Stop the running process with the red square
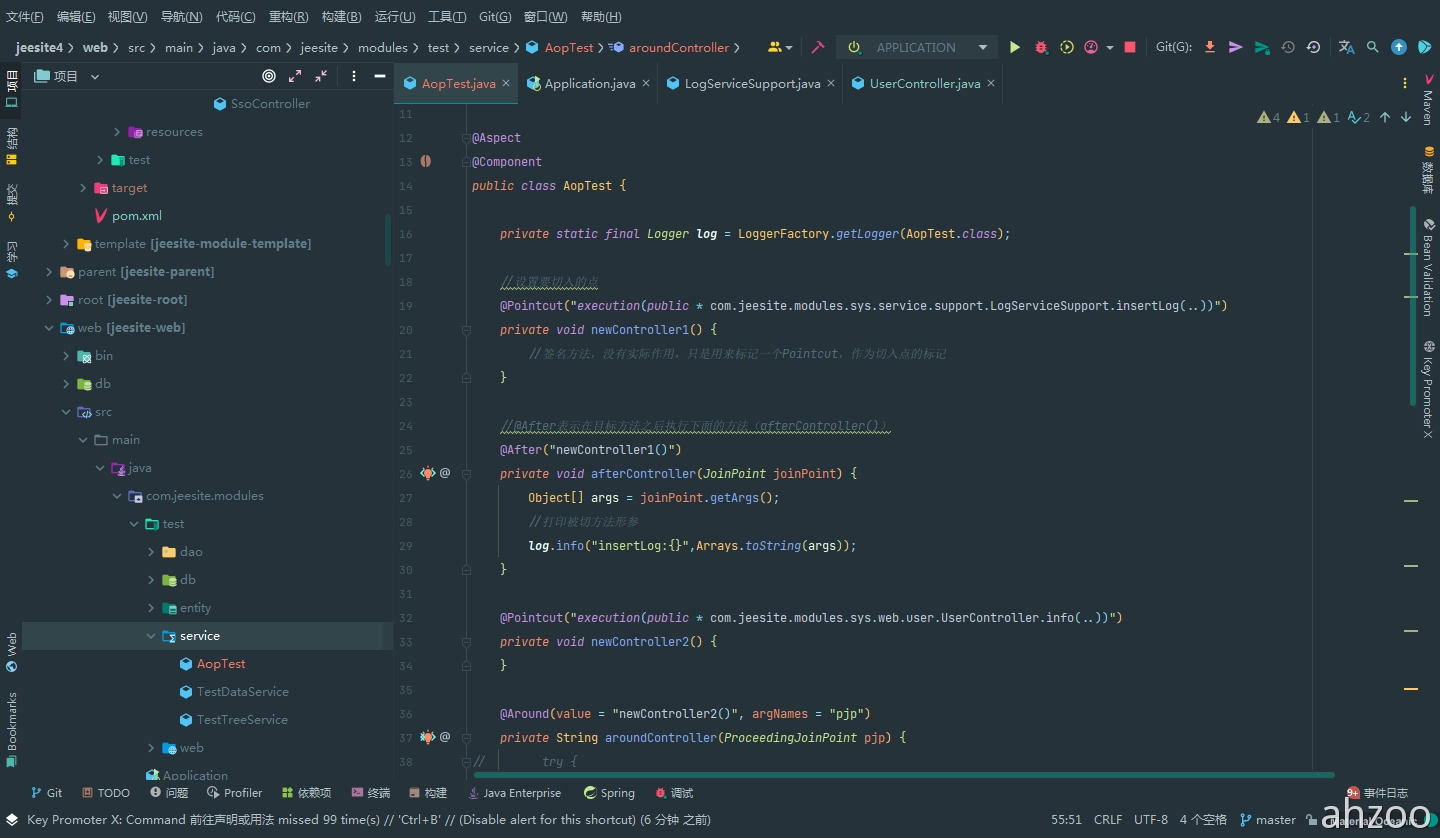This screenshot has height=838, width=1440. (1130, 47)
